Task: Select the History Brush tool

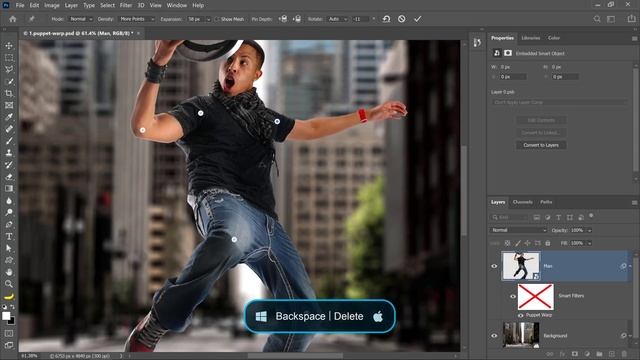Action: pyautogui.click(x=9, y=164)
